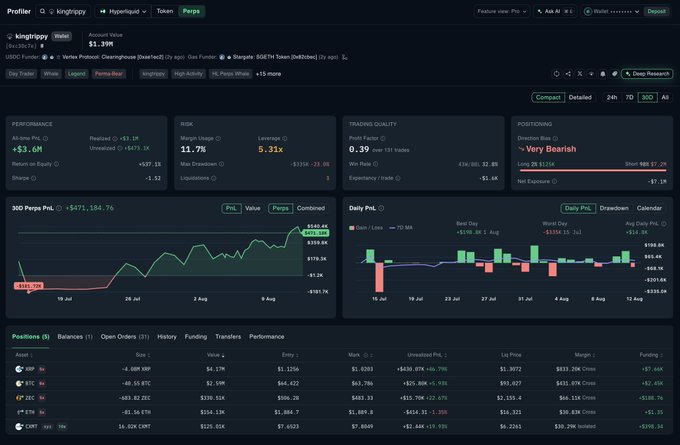Select the 7D time range

[629, 97]
